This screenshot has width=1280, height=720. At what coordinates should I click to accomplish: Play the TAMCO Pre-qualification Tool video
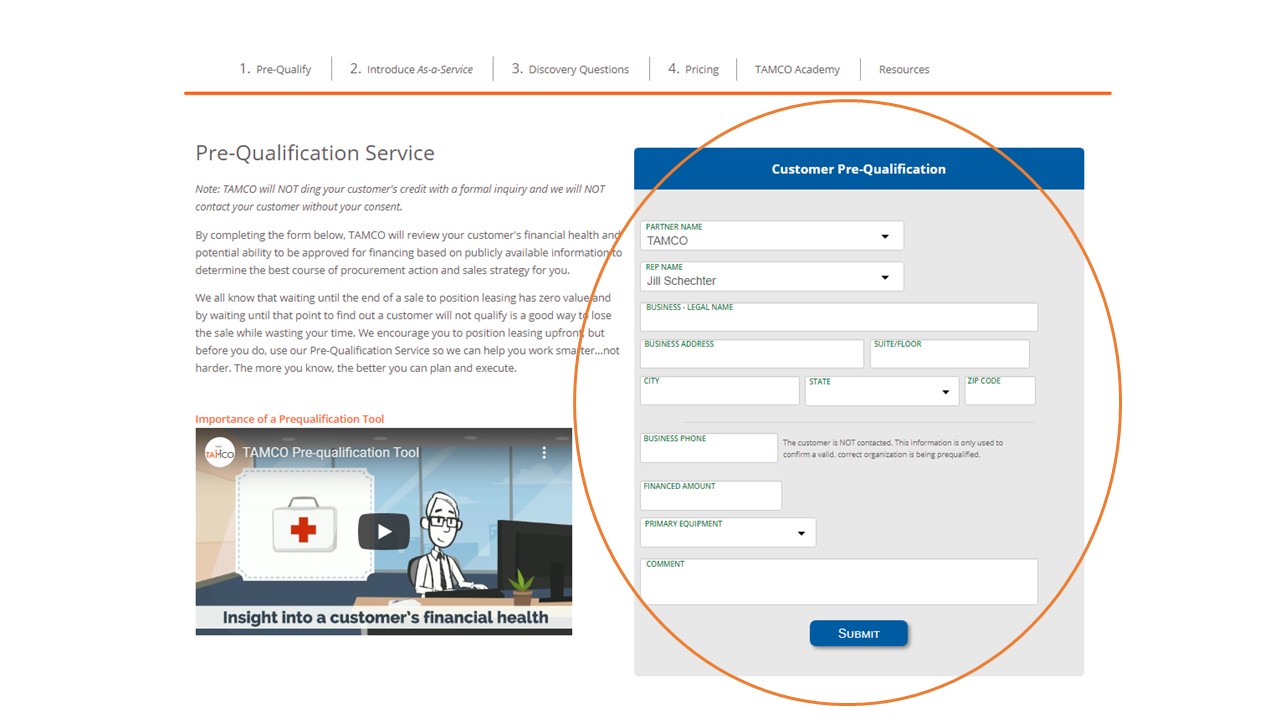384,531
